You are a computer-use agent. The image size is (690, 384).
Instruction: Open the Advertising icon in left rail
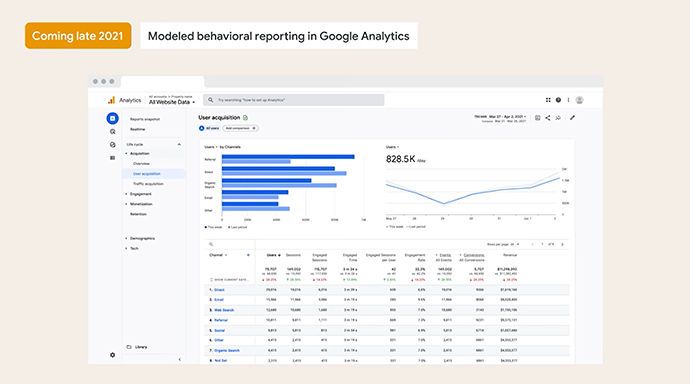(x=113, y=145)
